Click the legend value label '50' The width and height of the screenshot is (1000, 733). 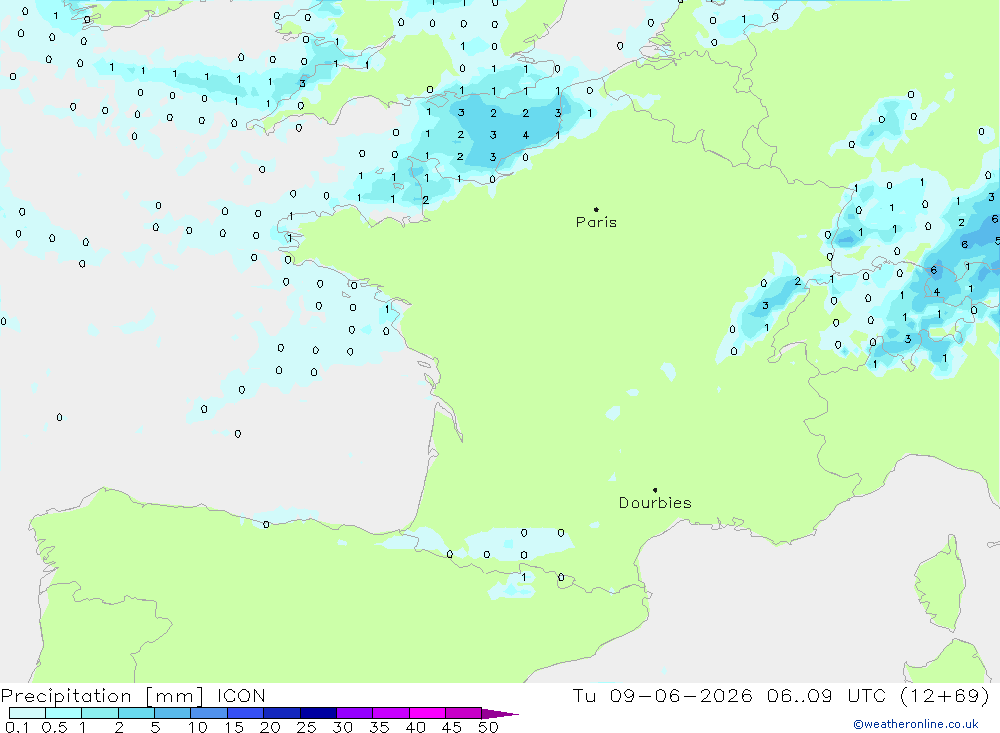(x=488, y=727)
